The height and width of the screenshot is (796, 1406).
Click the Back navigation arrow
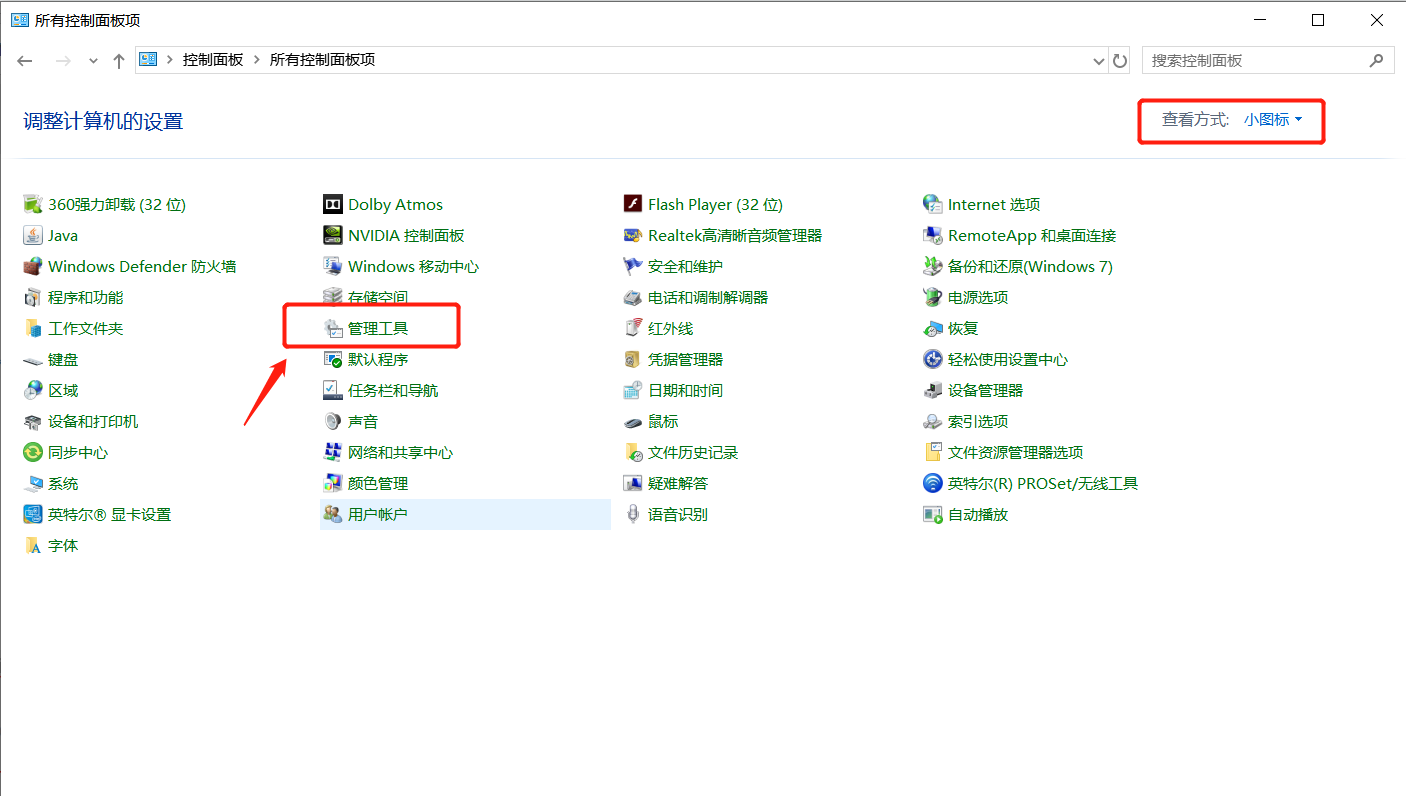[25, 61]
